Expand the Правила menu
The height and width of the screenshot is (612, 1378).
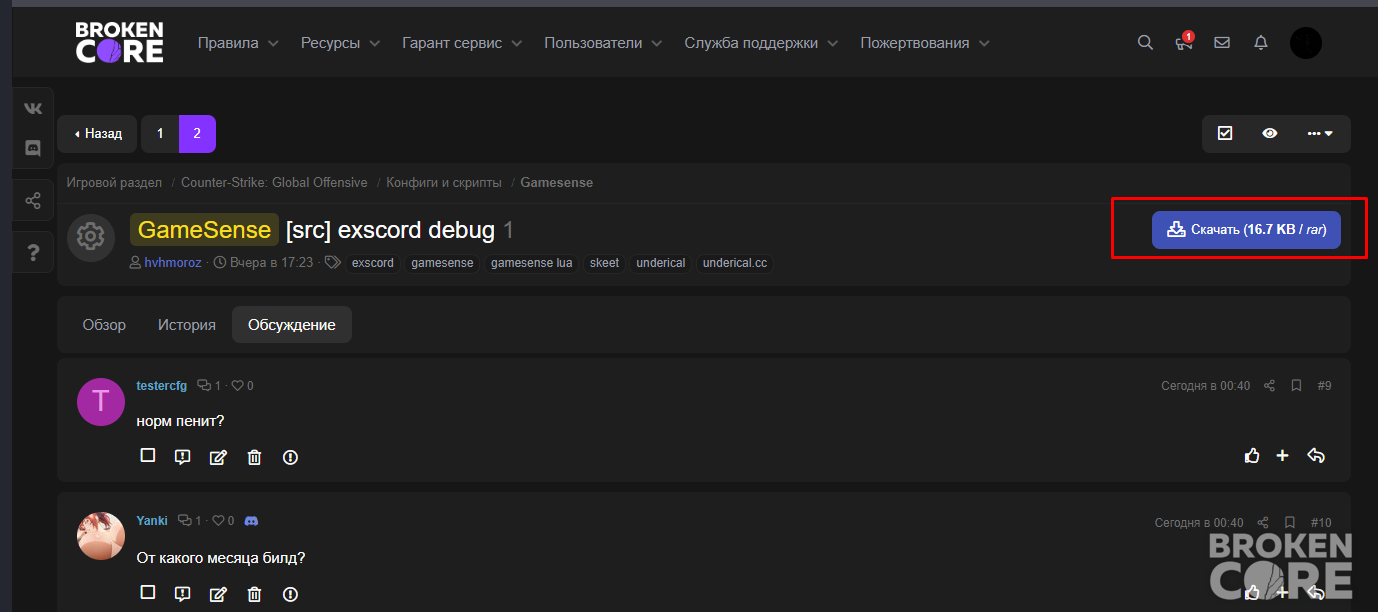coord(238,43)
